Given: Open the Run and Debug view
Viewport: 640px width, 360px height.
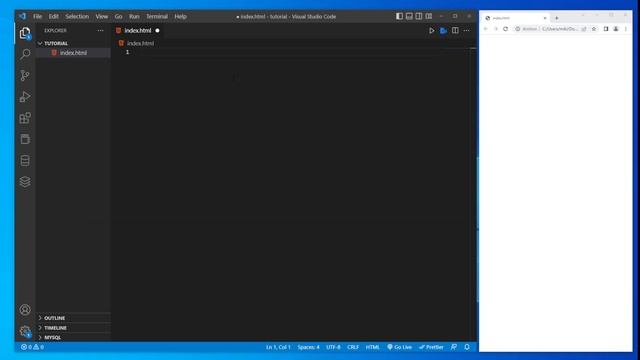Looking at the screenshot, I should [25, 97].
